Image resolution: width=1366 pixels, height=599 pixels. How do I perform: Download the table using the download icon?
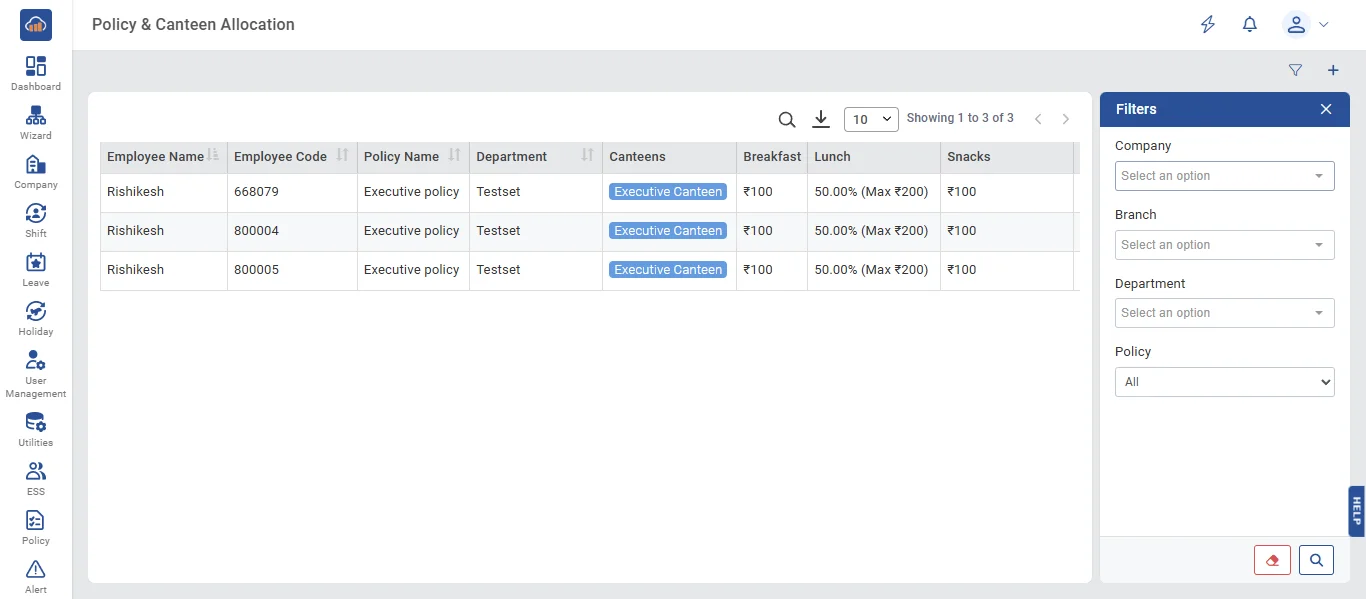pos(821,119)
